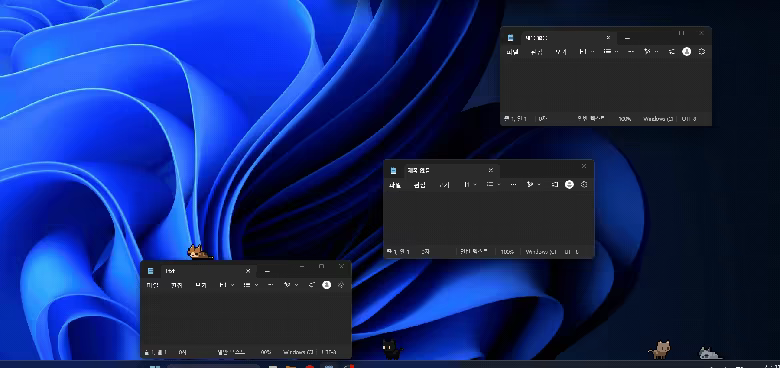Open settings gear in middle Notepad window
This screenshot has height=368, width=780.
(585, 184)
